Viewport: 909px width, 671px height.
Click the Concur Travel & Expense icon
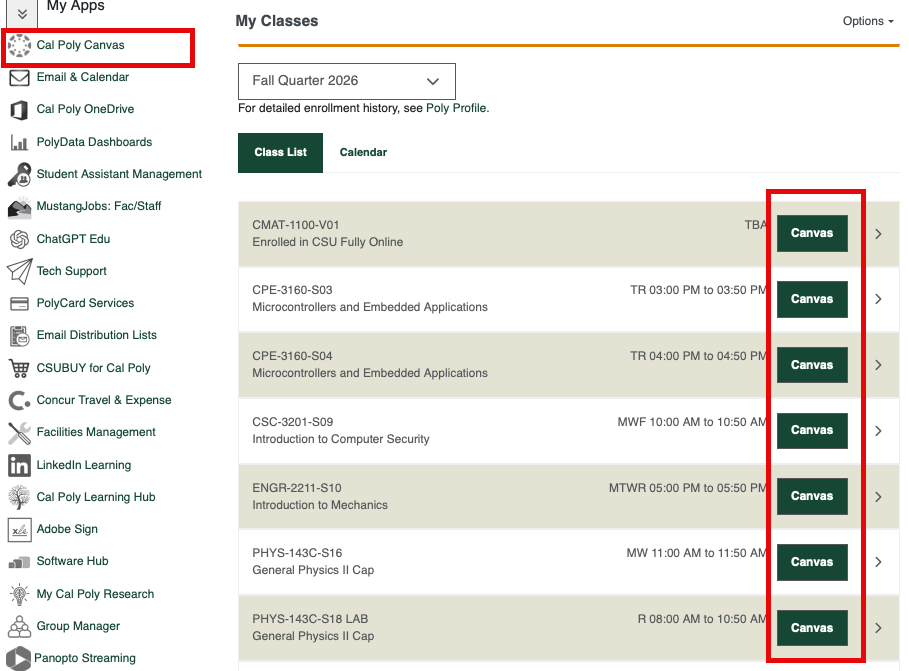(x=19, y=400)
